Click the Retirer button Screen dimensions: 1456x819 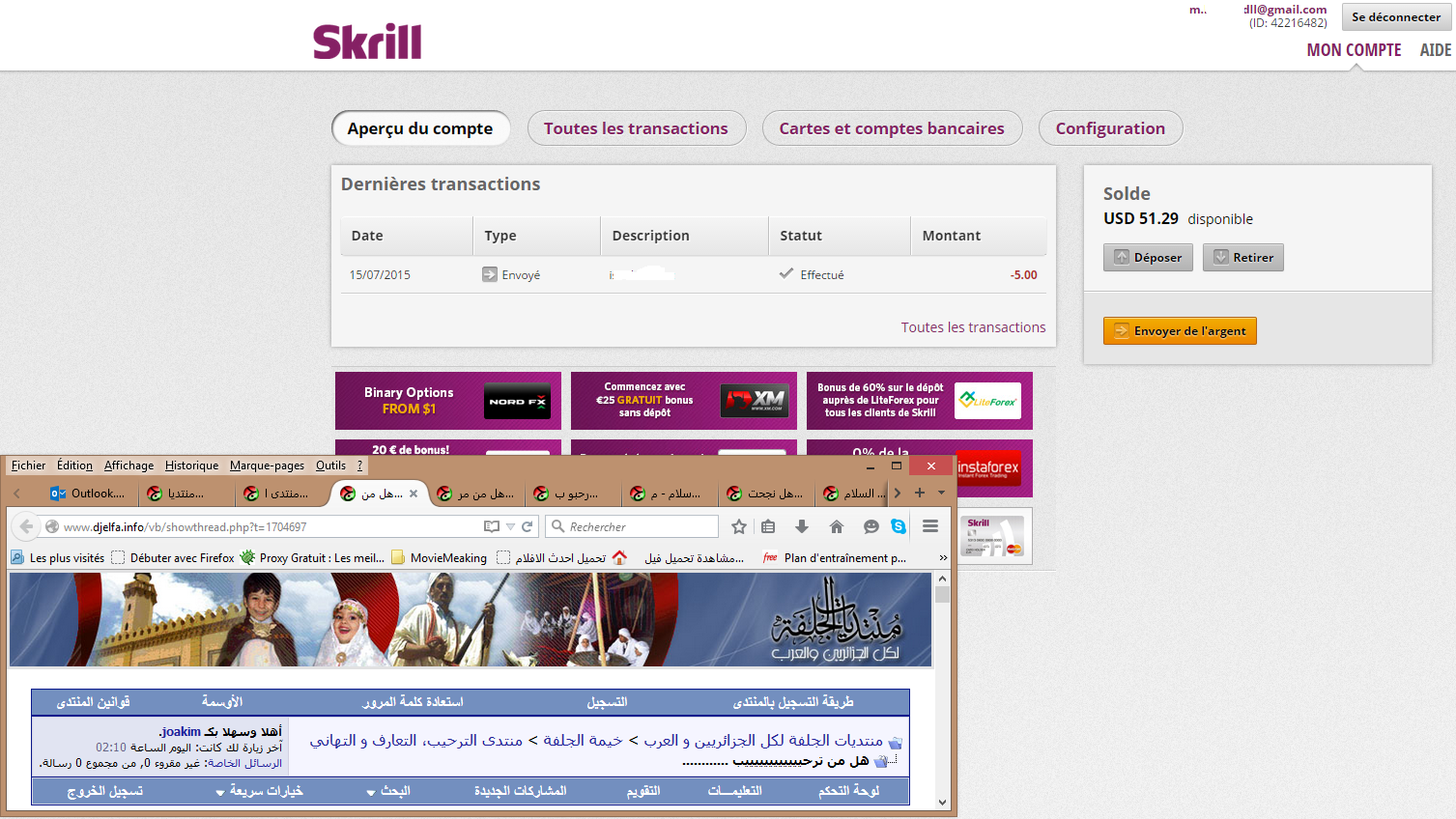pyautogui.click(x=1242, y=257)
